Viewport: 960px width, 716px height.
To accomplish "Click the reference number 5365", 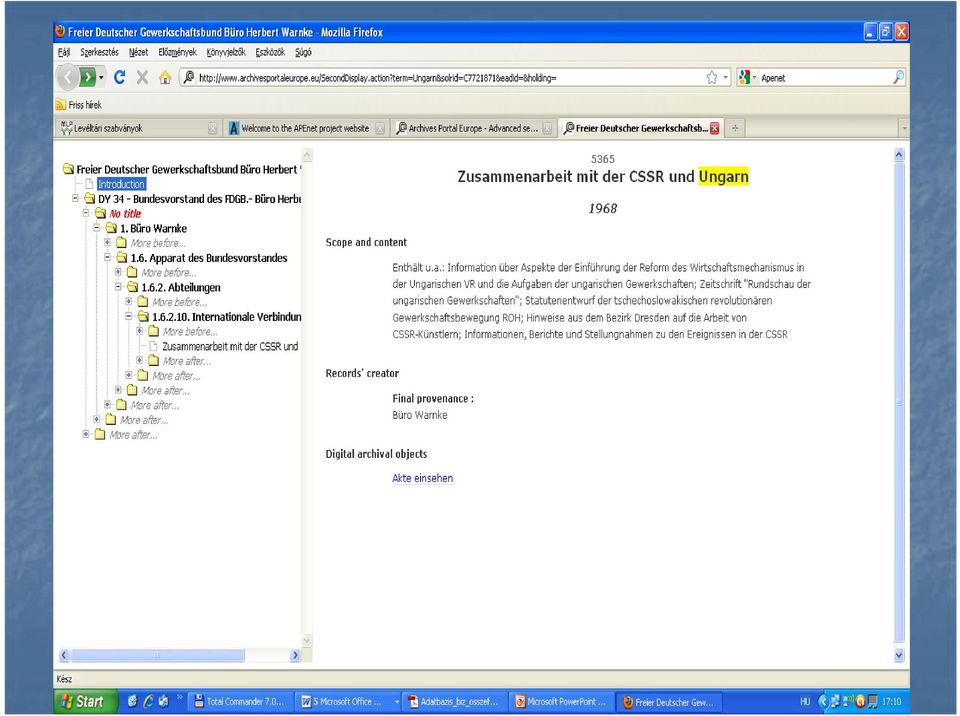I will pyautogui.click(x=602, y=159).
